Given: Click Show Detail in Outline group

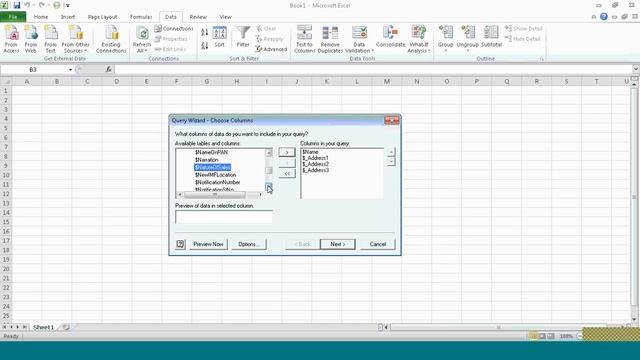Looking at the screenshot, I should coord(523,29).
